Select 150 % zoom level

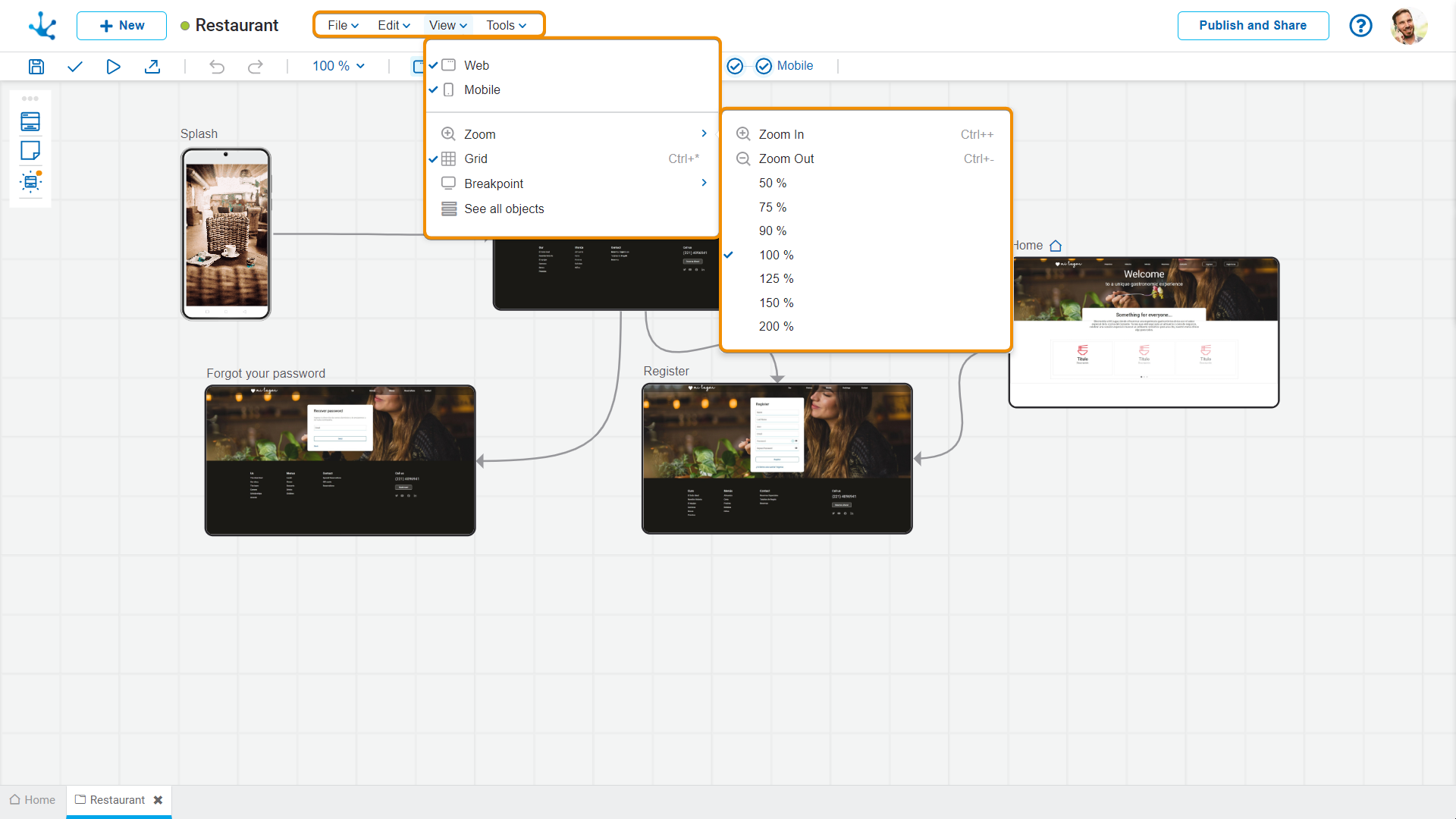point(776,303)
